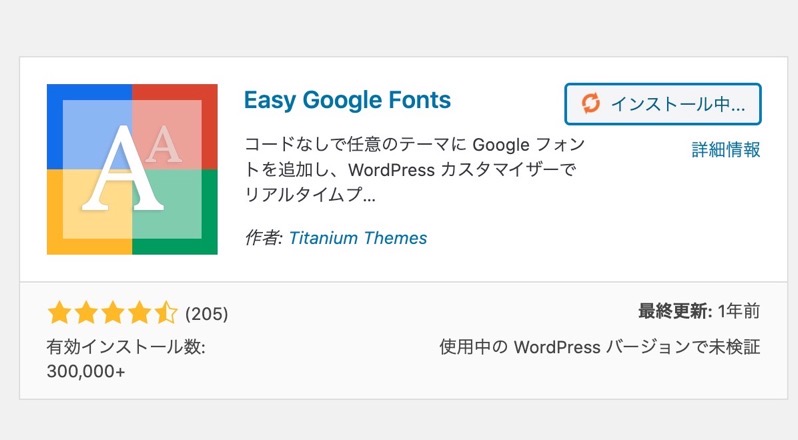Click the 最終更新: 1年前 text

(x=699, y=311)
